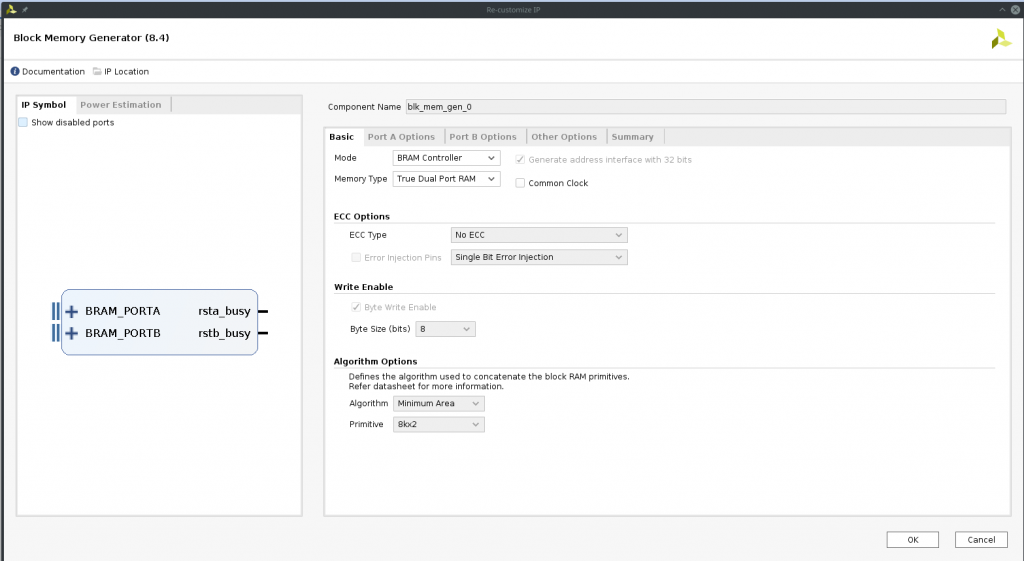Open the Algorithm dropdown
Viewport: 1024px width, 561px height.
[439, 403]
